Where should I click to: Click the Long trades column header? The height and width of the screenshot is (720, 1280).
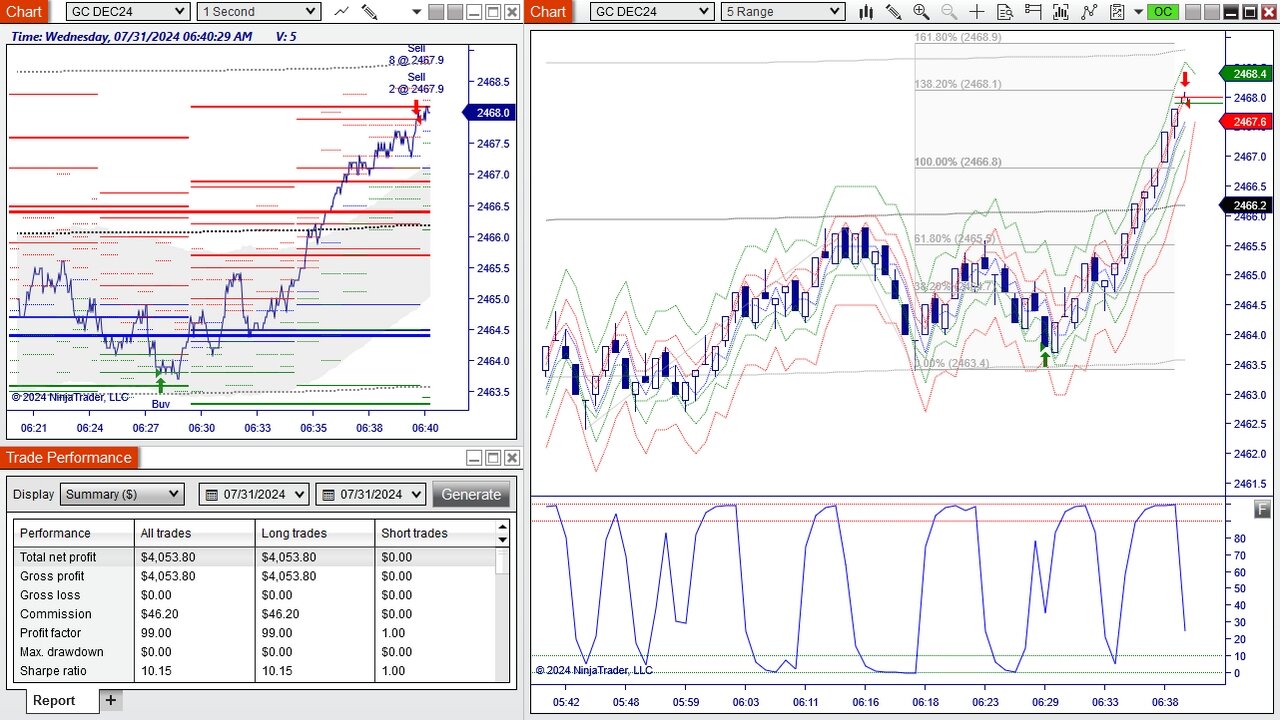pos(315,533)
